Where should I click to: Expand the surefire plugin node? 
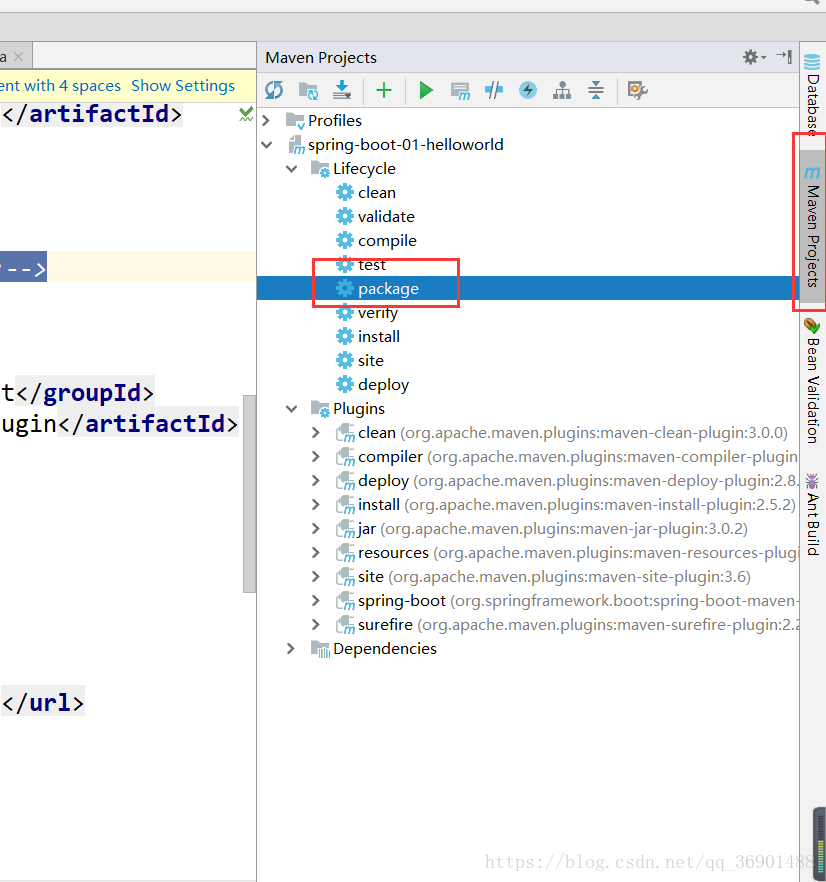[316, 625]
